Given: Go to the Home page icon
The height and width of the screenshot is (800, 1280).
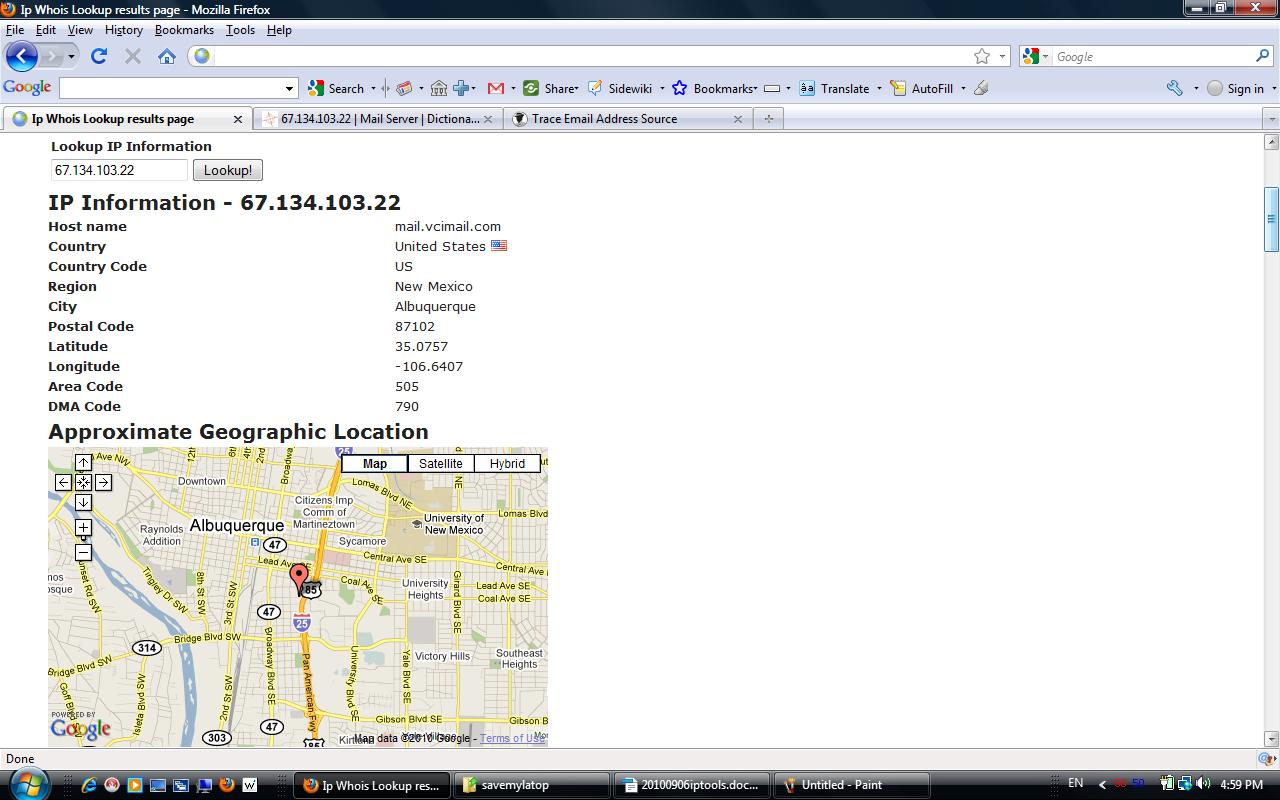Looking at the screenshot, I should (x=167, y=56).
